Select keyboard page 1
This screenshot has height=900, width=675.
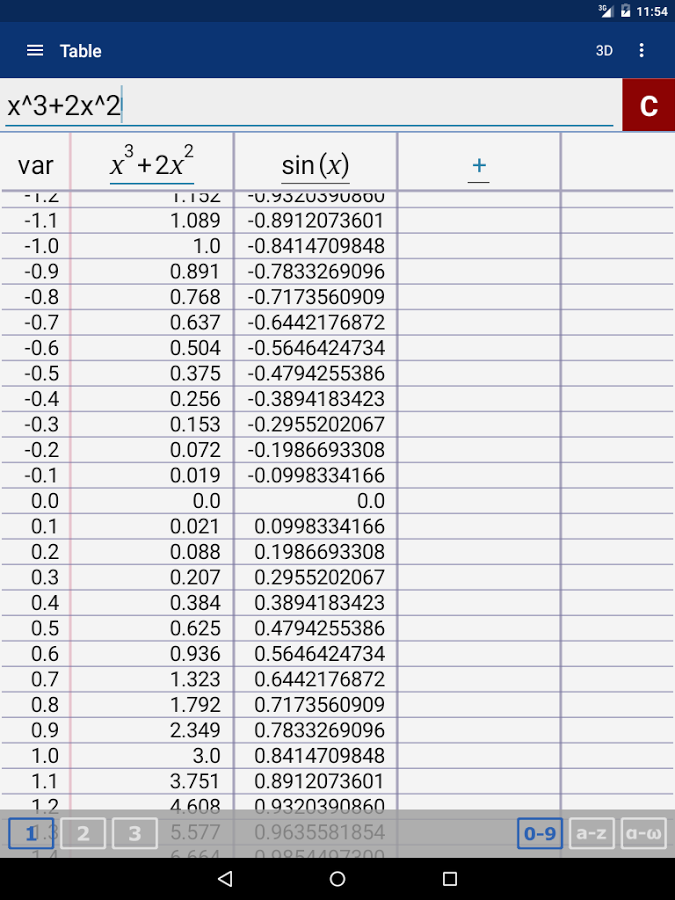(31, 833)
